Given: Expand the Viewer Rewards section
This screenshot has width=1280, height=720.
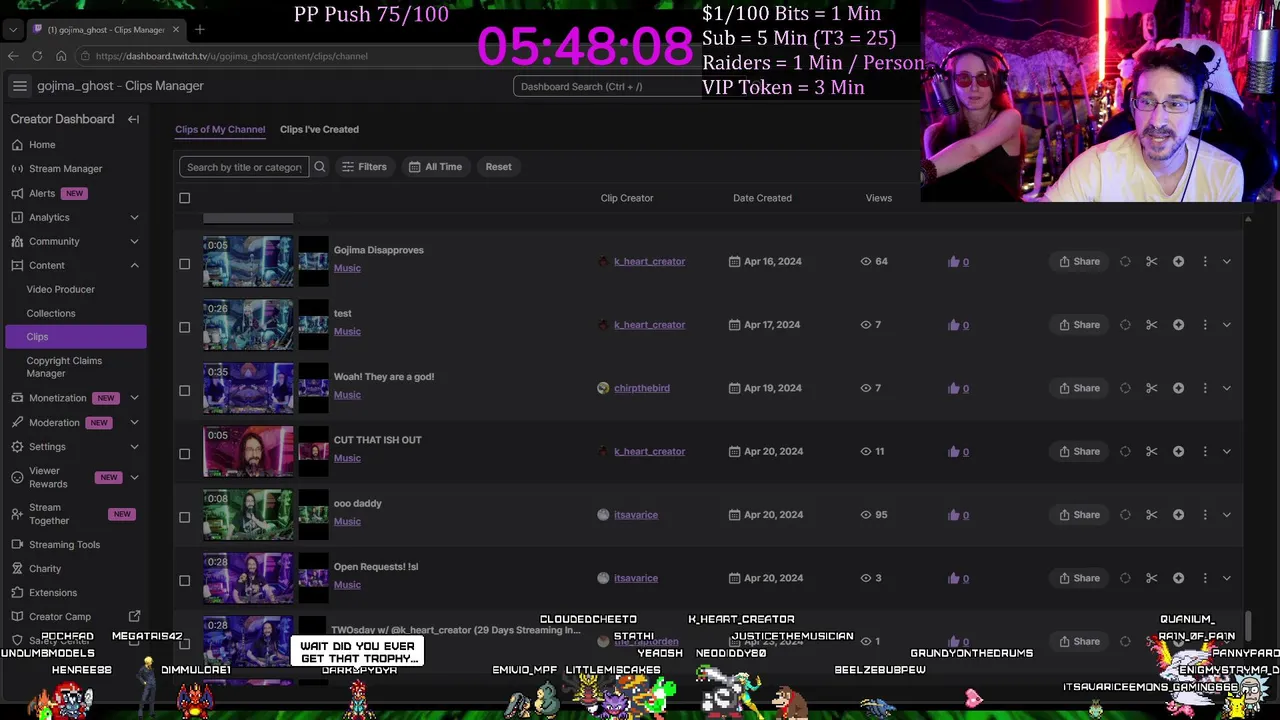Looking at the screenshot, I should [134, 478].
